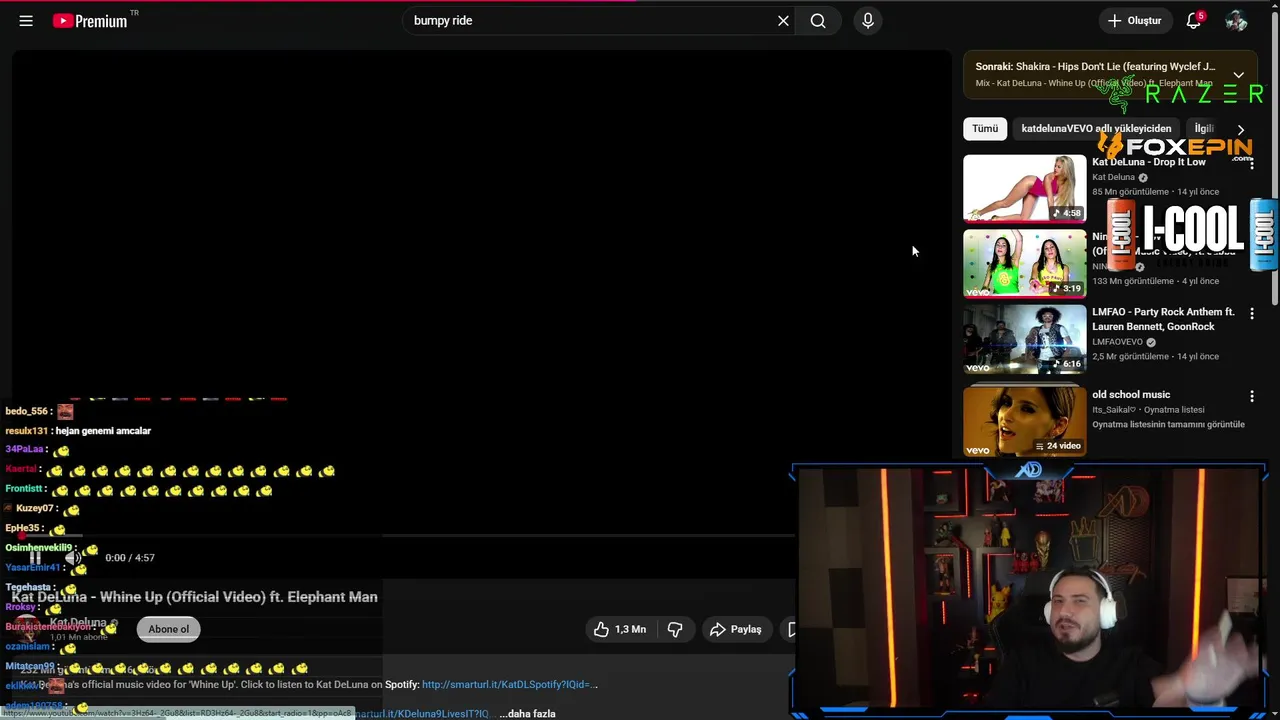Open more options for old school music

[x=1251, y=396]
